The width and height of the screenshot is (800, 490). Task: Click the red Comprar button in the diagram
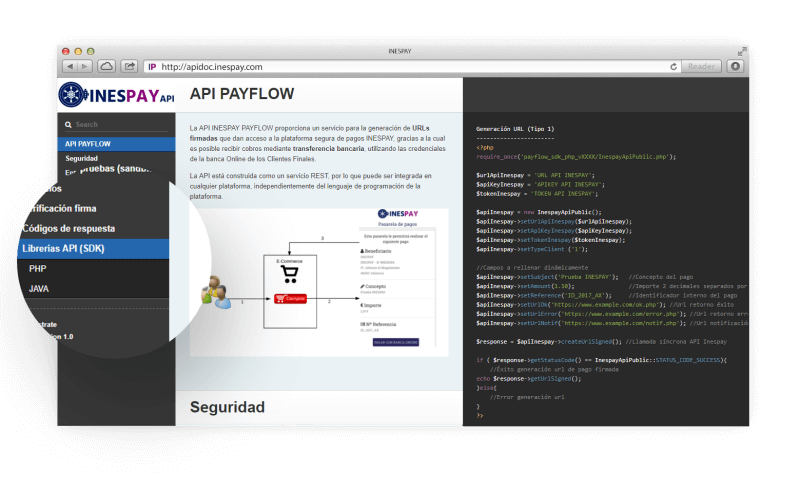point(290,299)
